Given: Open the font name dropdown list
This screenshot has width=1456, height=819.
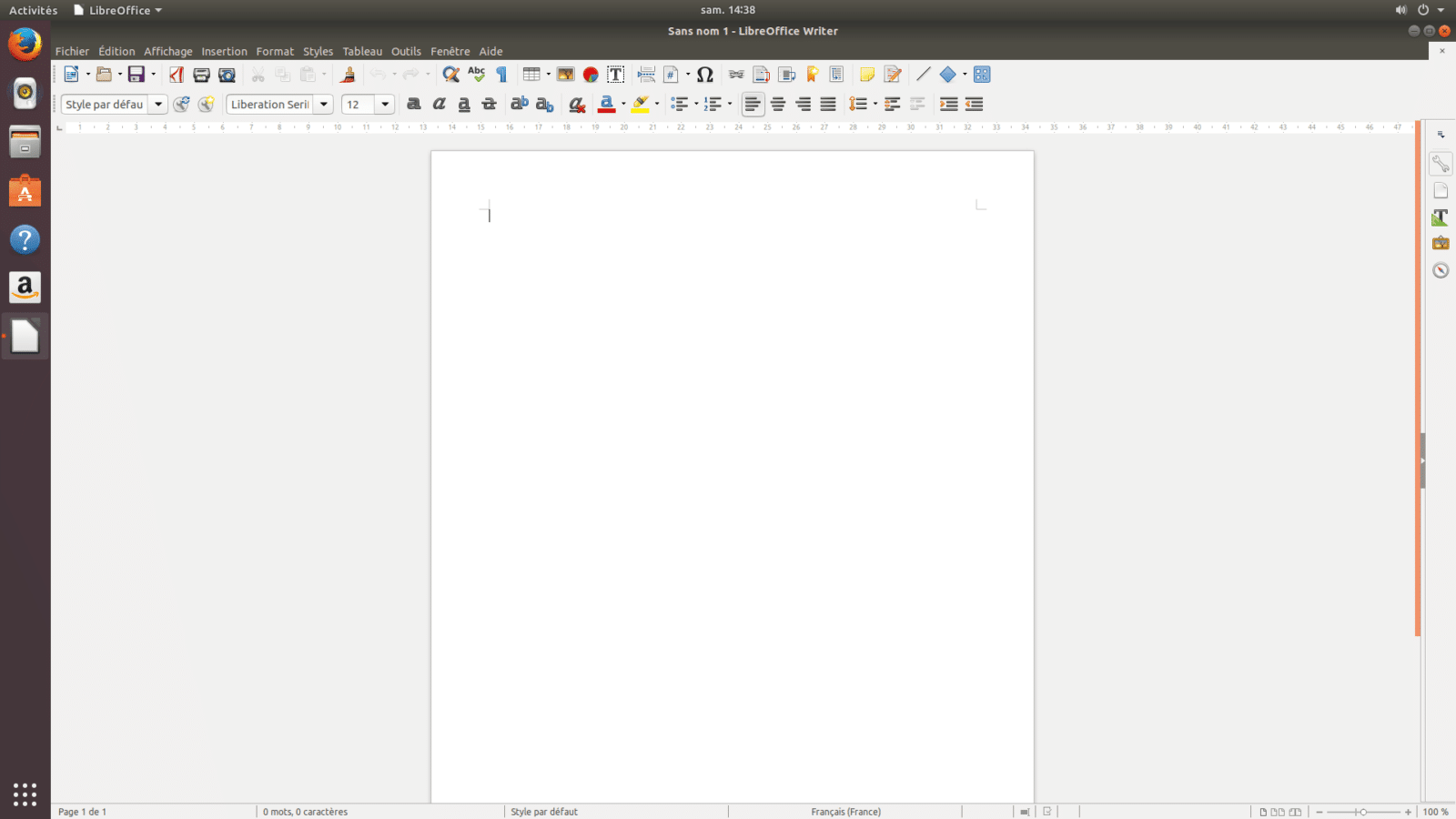Looking at the screenshot, I should [x=324, y=105].
